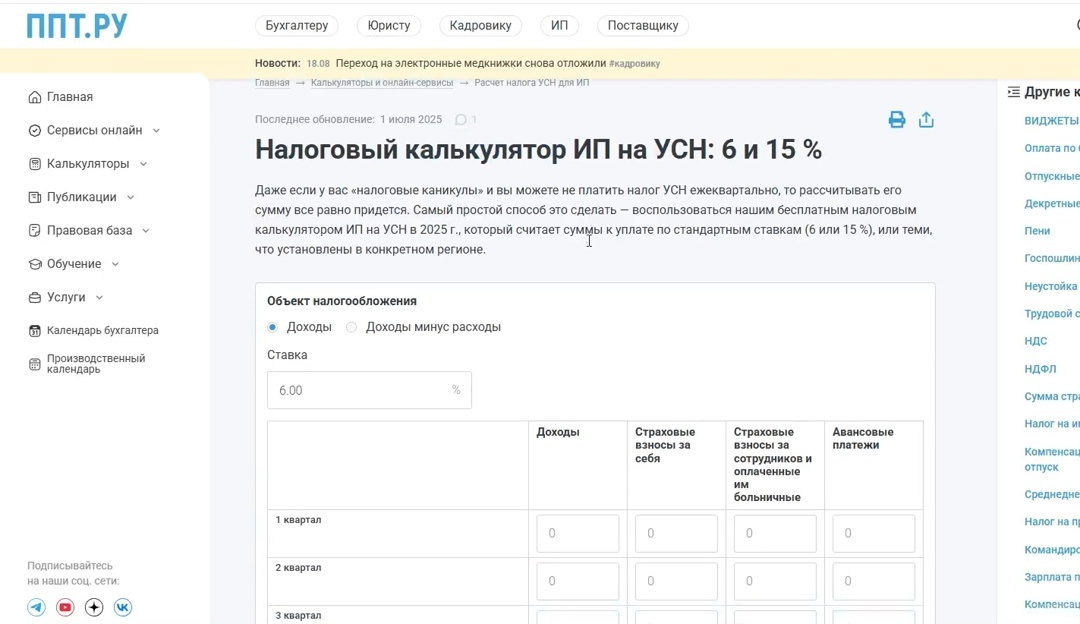Click the Календарь бухгалтера calendar icon
1080x624 pixels.
[34, 331]
